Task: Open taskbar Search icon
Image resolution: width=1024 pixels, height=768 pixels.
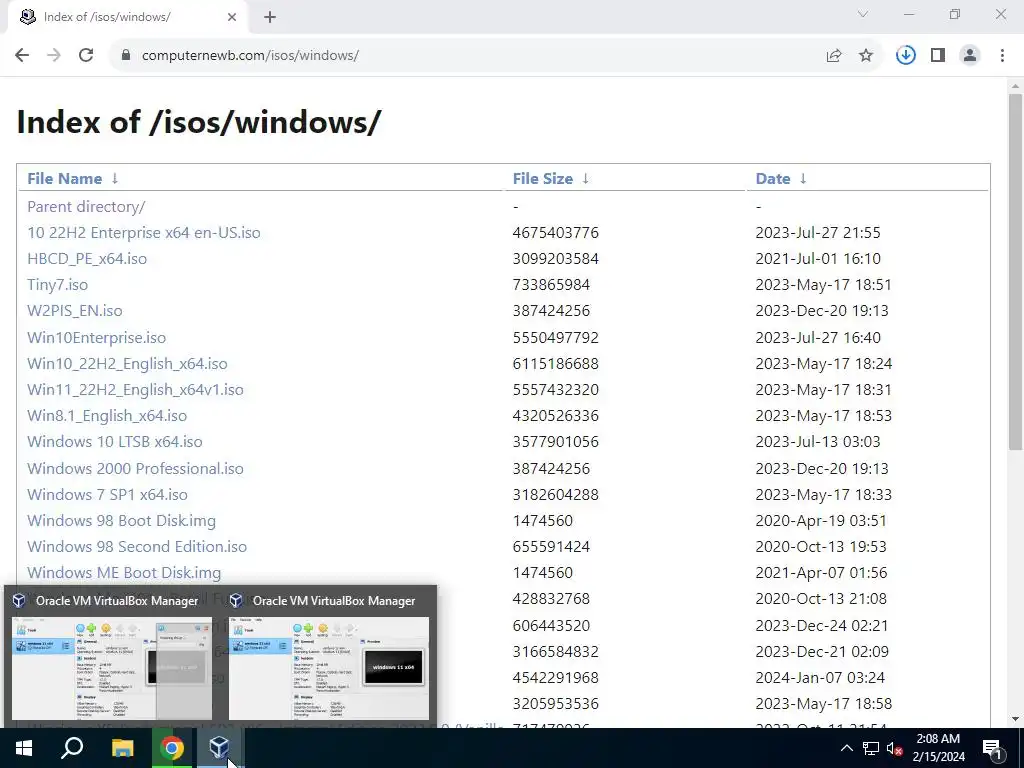Action: pos(72,748)
